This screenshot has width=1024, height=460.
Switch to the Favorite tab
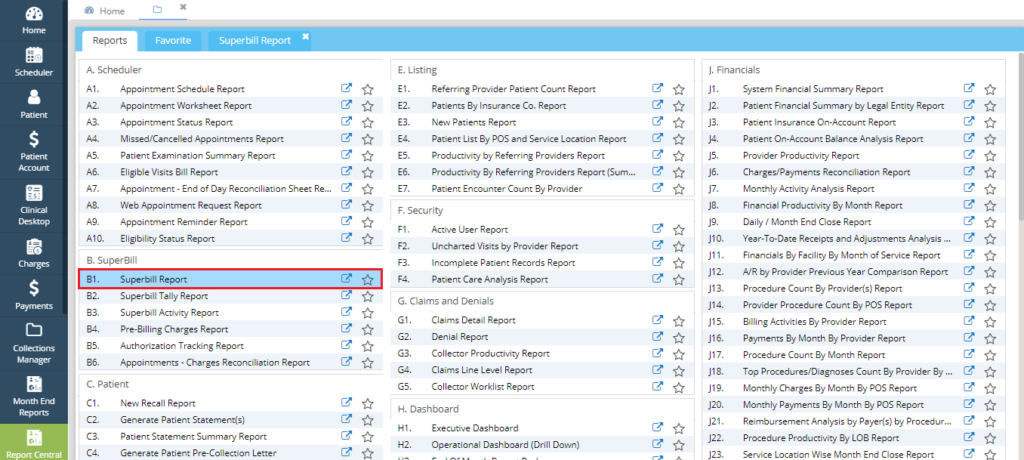point(173,41)
